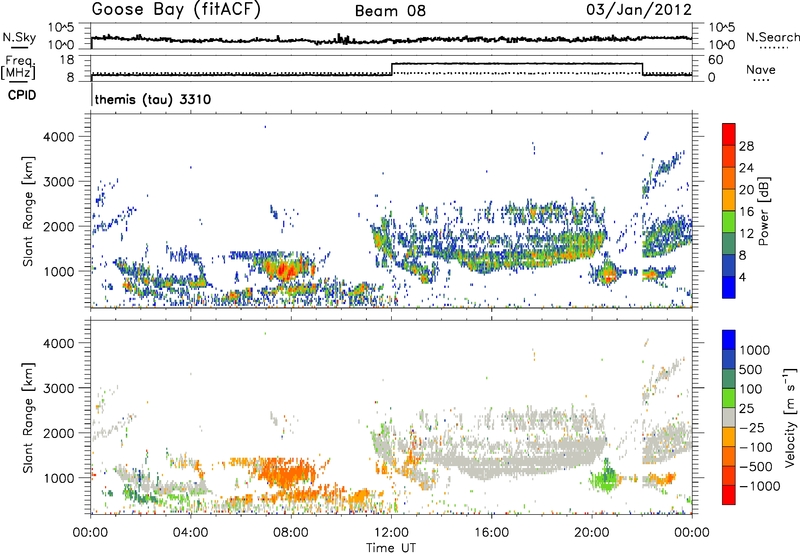Screen dimensions: 800x554
Task: Click the "-500" label on velocity colorbar
Action: pos(756,467)
